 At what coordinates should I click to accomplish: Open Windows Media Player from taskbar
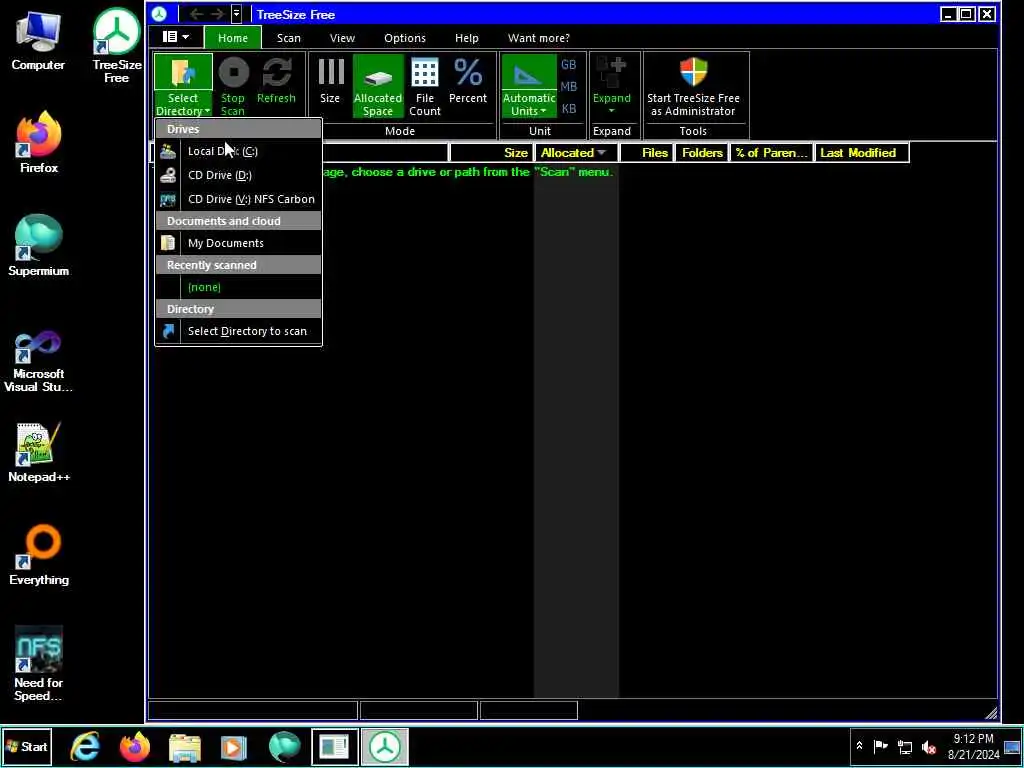click(234, 747)
